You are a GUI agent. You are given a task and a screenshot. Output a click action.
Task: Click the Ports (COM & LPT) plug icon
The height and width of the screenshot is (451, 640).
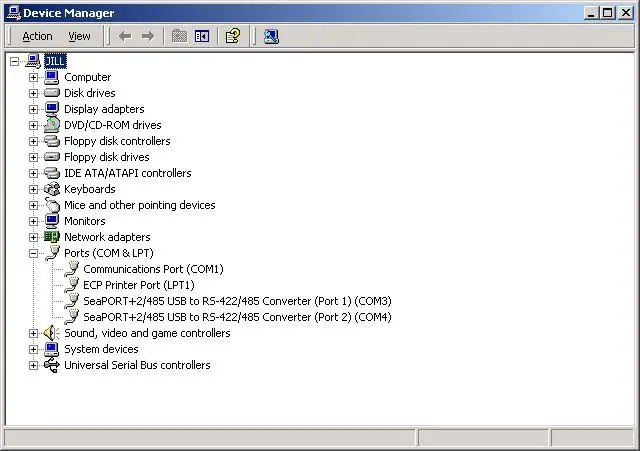click(x=53, y=253)
